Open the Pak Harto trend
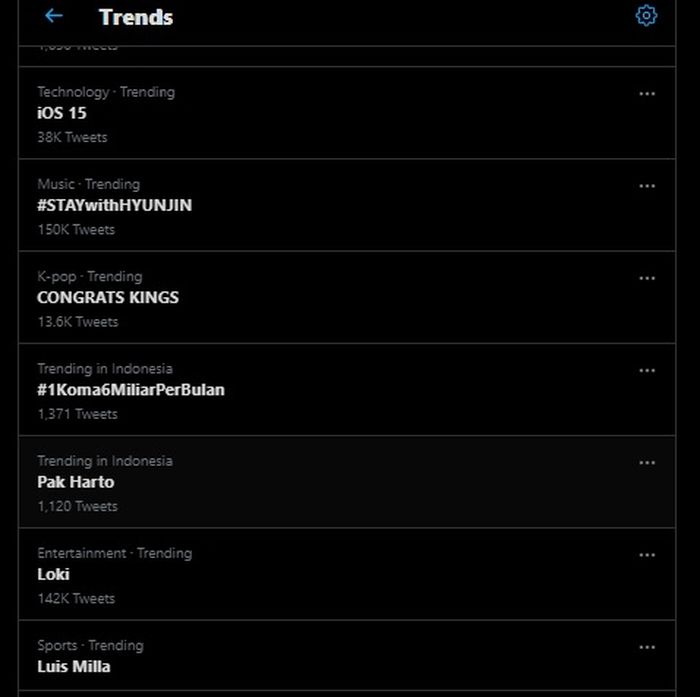700x697 pixels. point(76,482)
